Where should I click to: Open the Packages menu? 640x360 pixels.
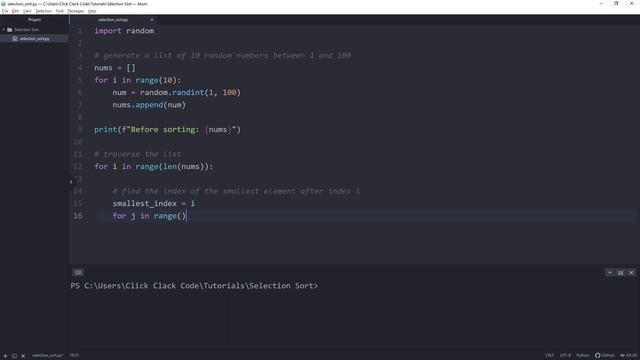coord(76,11)
